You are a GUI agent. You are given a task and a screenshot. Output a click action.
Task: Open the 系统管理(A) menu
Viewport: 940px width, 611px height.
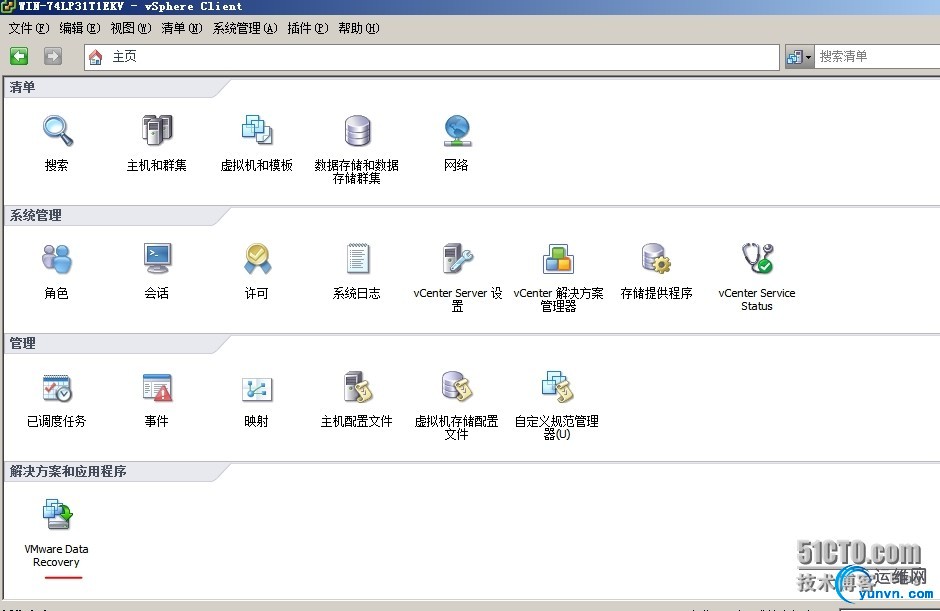(x=245, y=28)
